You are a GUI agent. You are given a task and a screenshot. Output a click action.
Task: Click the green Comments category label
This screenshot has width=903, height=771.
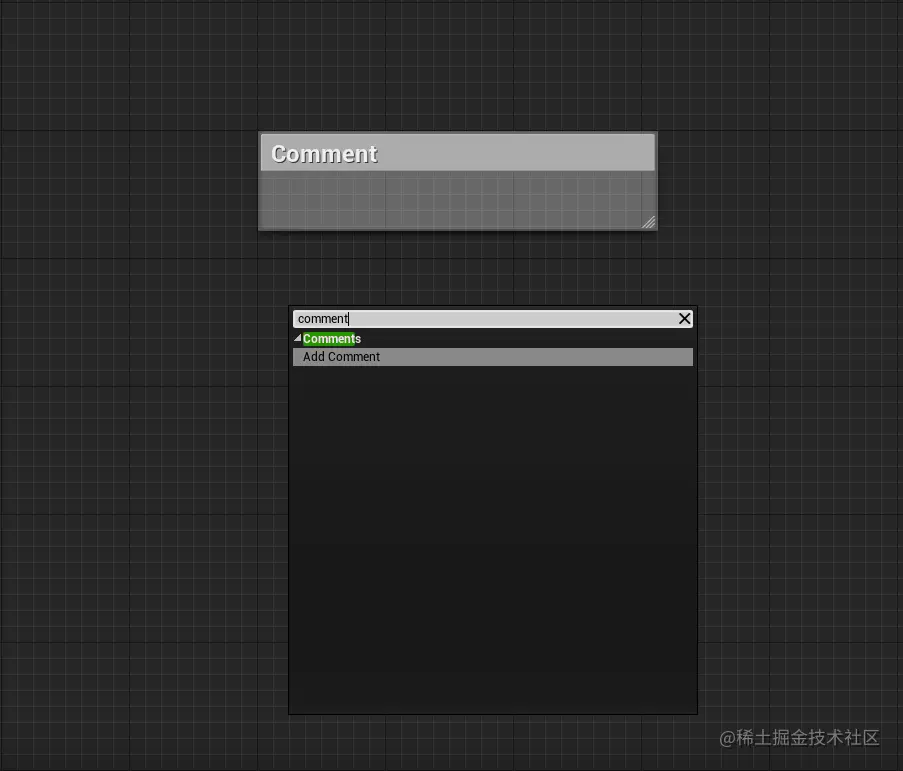point(330,338)
